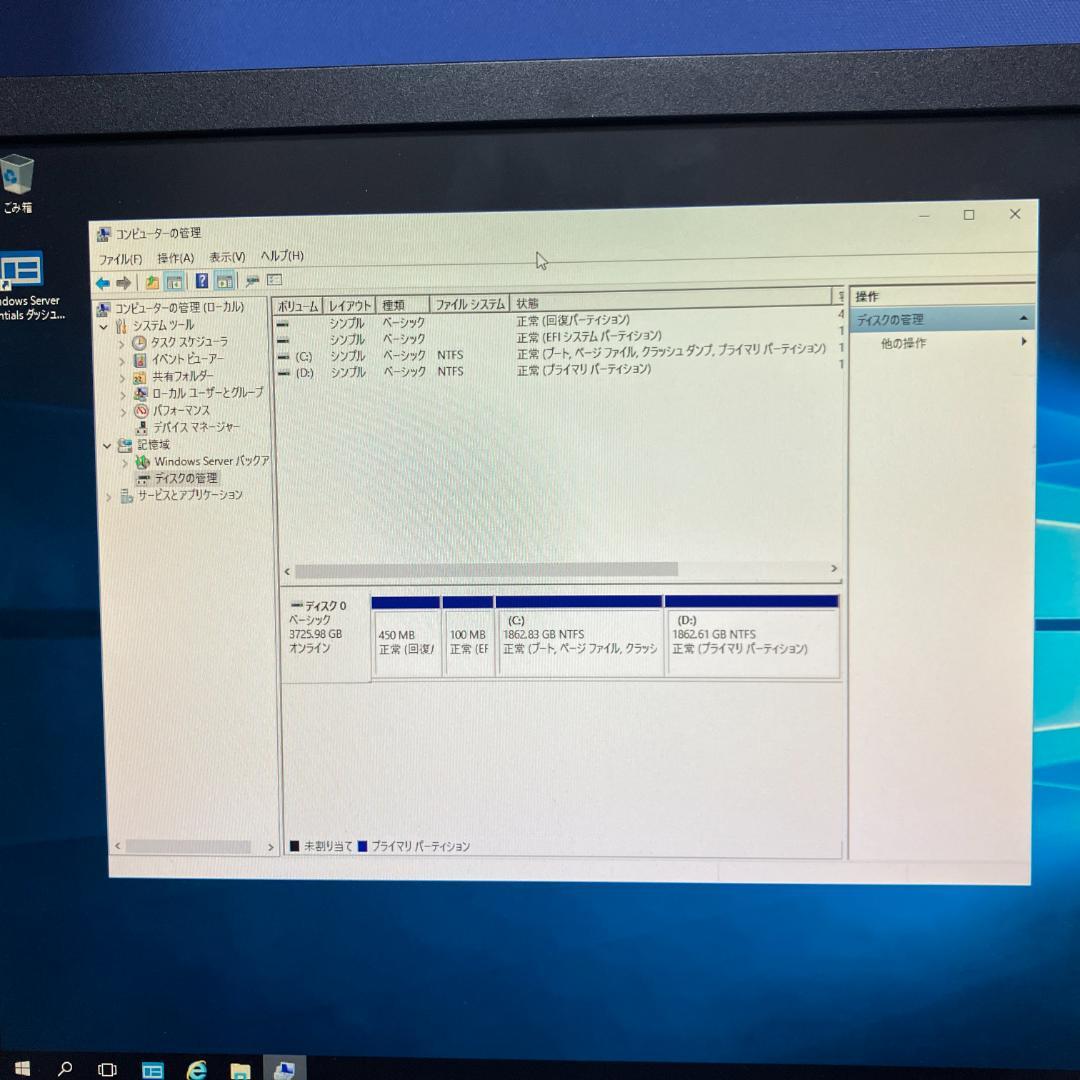Click the up-level folder icon on the toolbar

point(150,282)
